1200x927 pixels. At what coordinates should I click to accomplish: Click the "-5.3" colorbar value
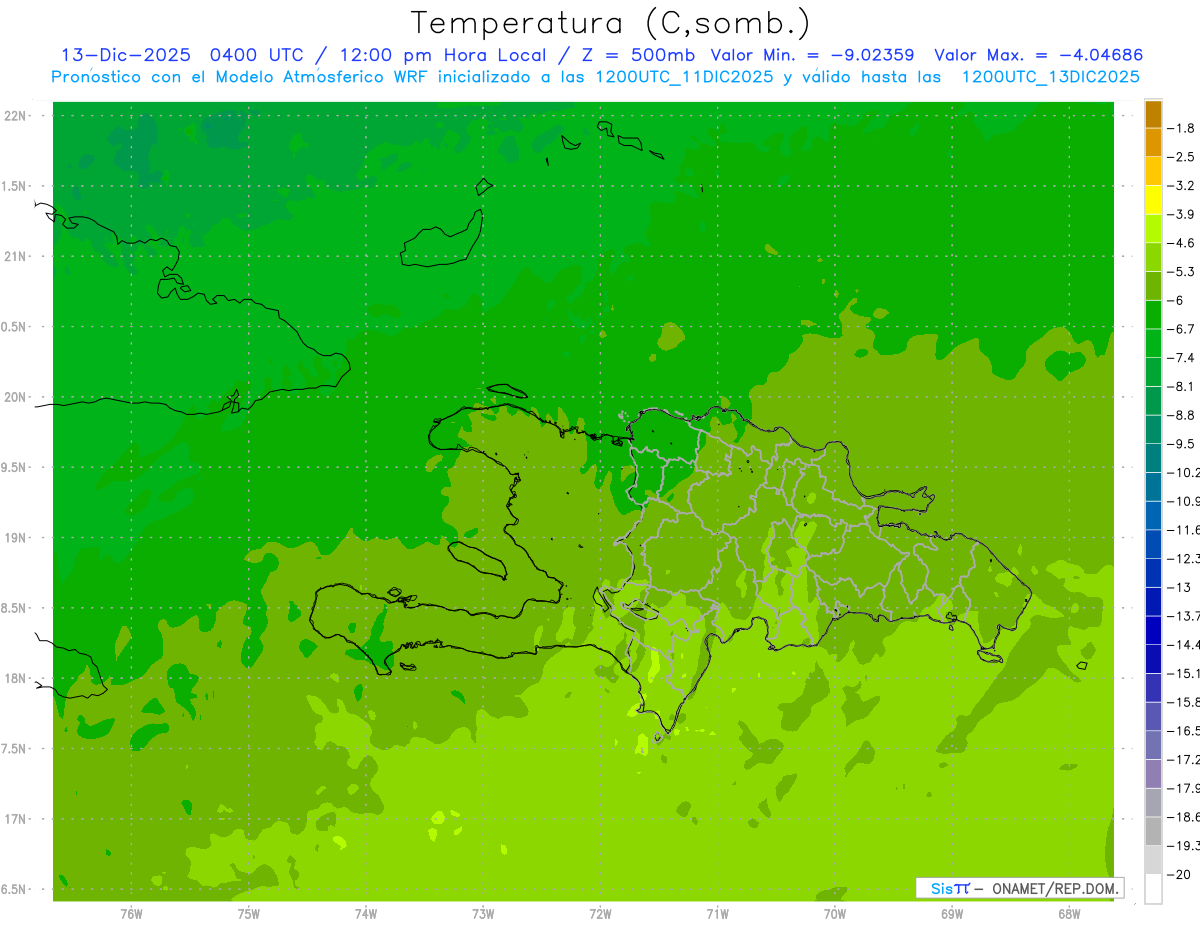pos(1180,271)
